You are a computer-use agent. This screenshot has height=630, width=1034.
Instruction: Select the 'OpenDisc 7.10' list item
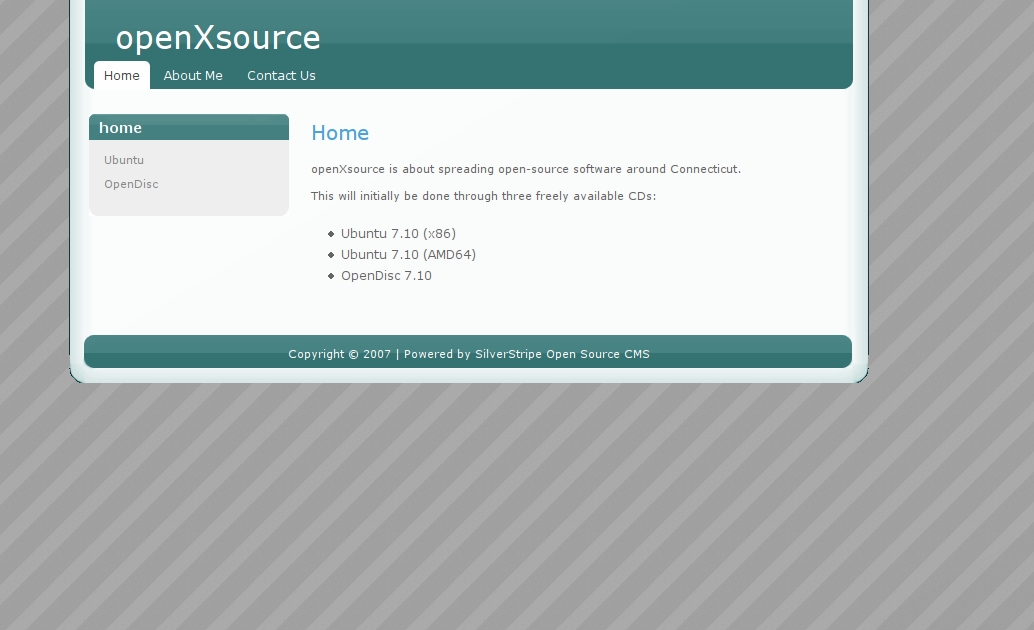(386, 276)
